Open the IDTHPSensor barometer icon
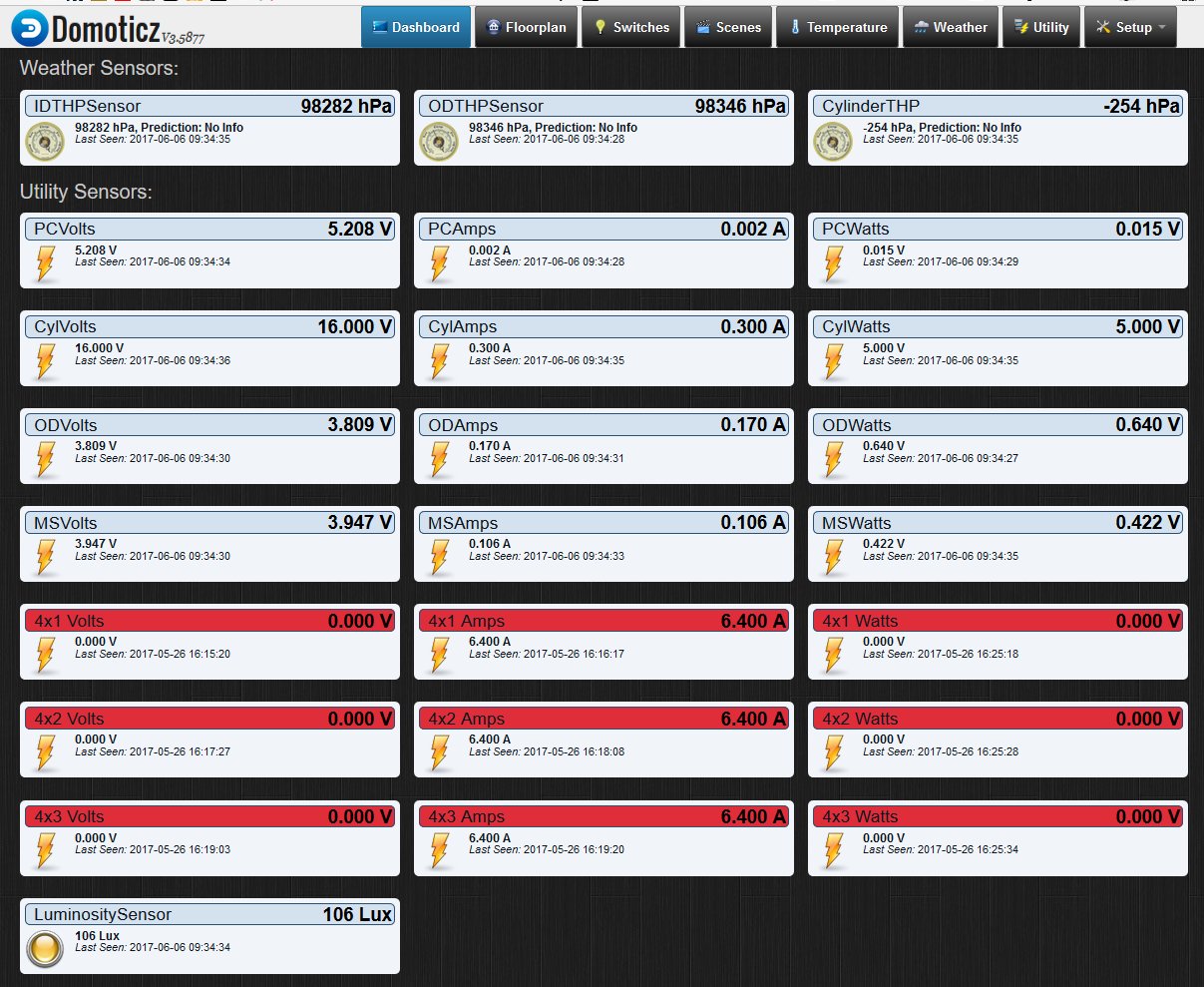The height and width of the screenshot is (987, 1204). (x=45, y=142)
